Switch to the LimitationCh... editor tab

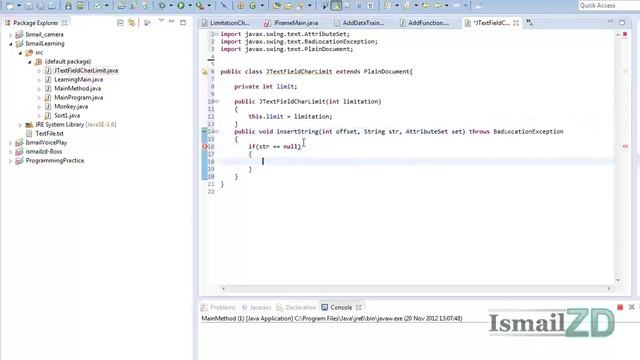226,23
